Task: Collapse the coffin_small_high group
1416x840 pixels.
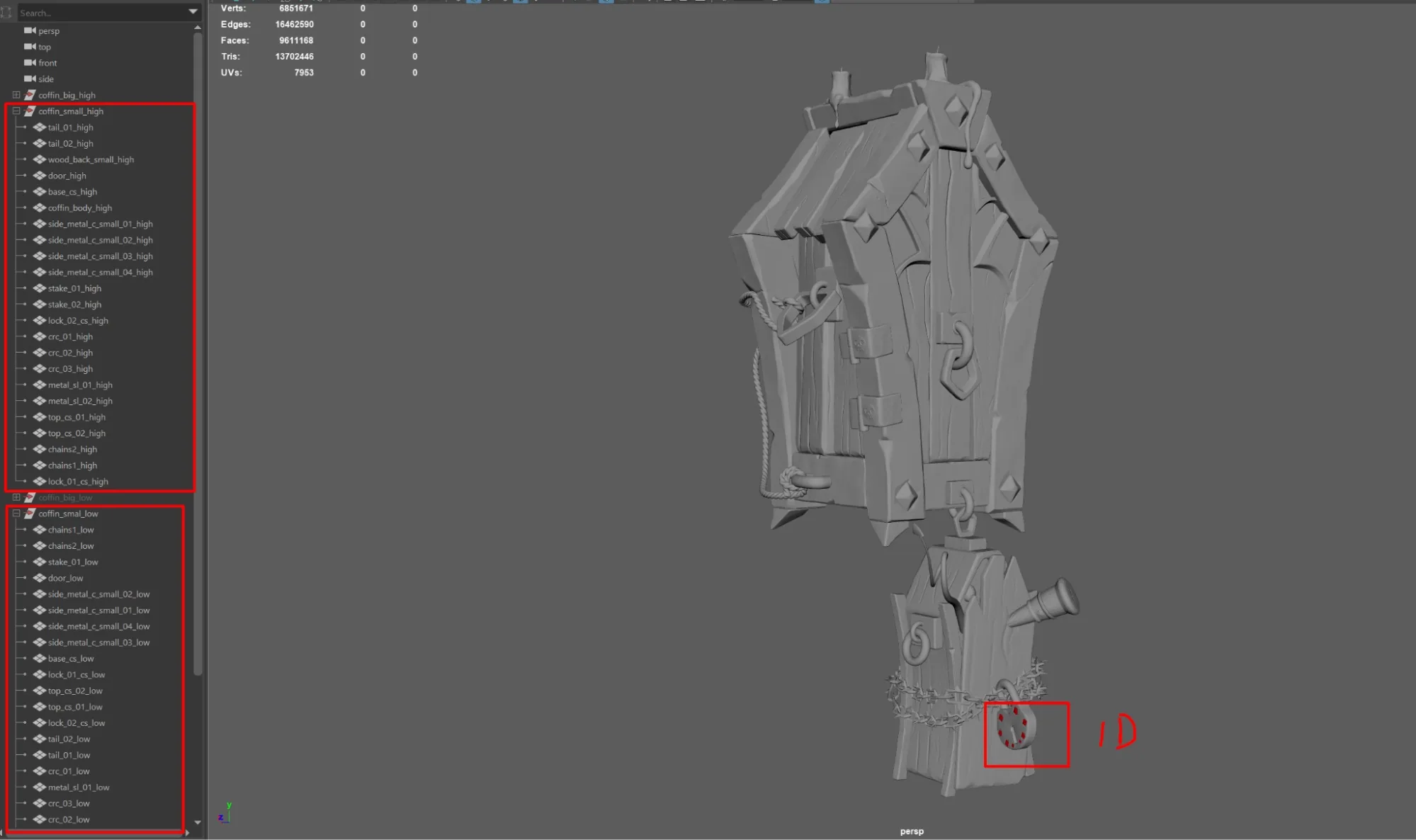Action: tap(16, 111)
